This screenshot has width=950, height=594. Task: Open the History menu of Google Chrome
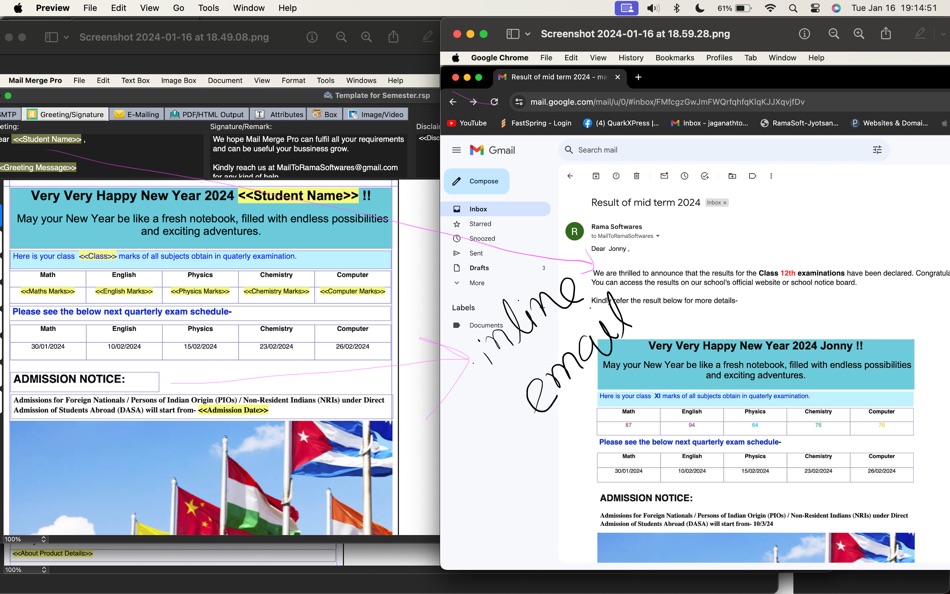click(631, 57)
